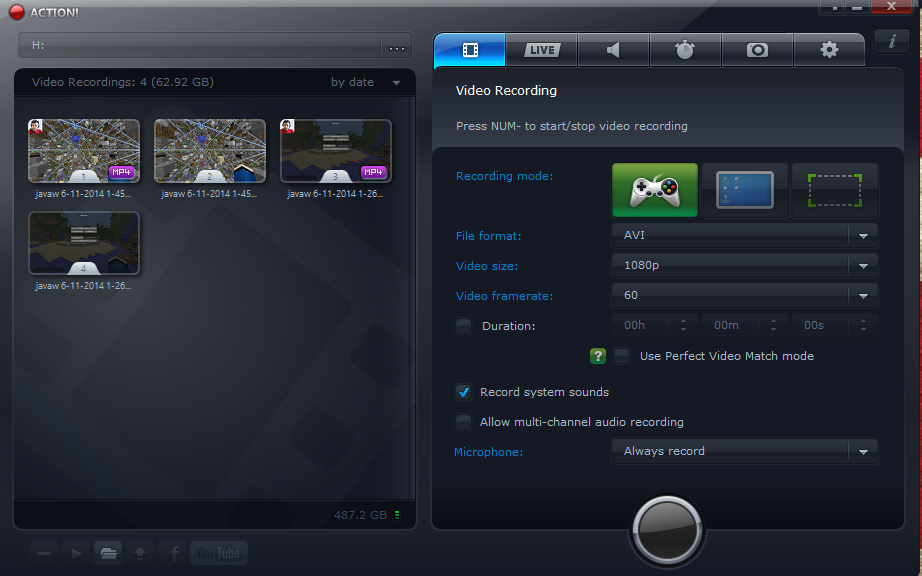The height and width of the screenshot is (576, 922).
Task: Click the Duration hours stepper arrows
Action: click(683, 325)
